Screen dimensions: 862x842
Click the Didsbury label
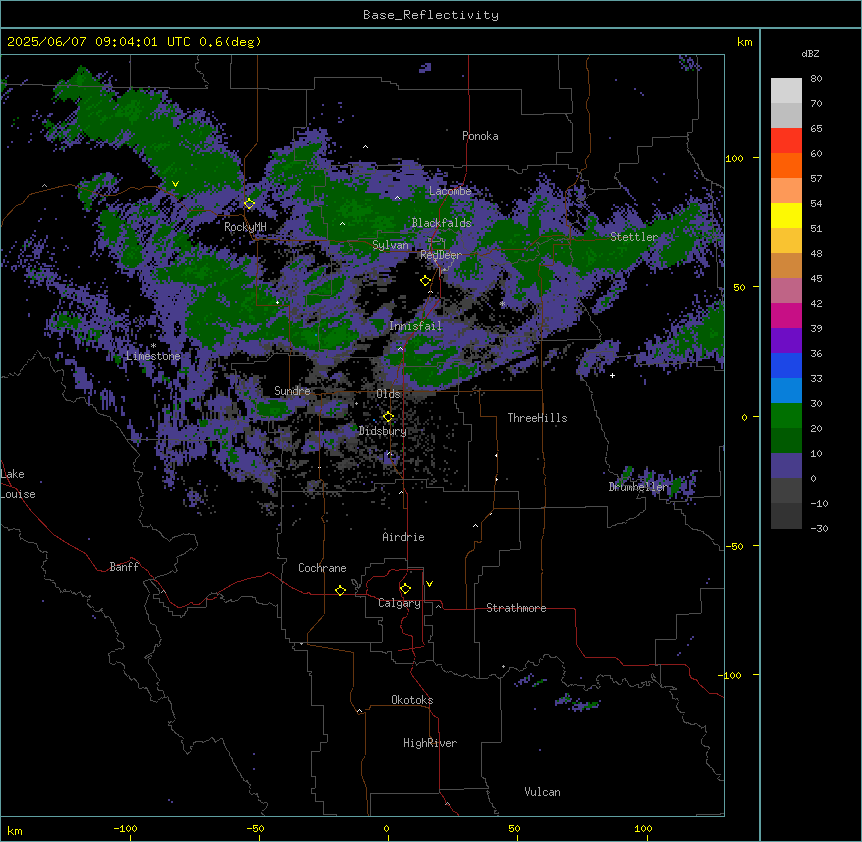[383, 431]
